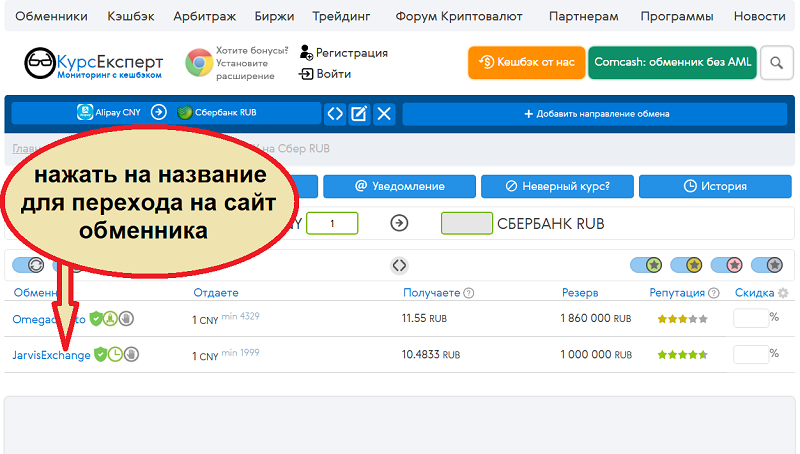Sort by Репутация column header
The width and height of the screenshot is (800, 454).
677,293
